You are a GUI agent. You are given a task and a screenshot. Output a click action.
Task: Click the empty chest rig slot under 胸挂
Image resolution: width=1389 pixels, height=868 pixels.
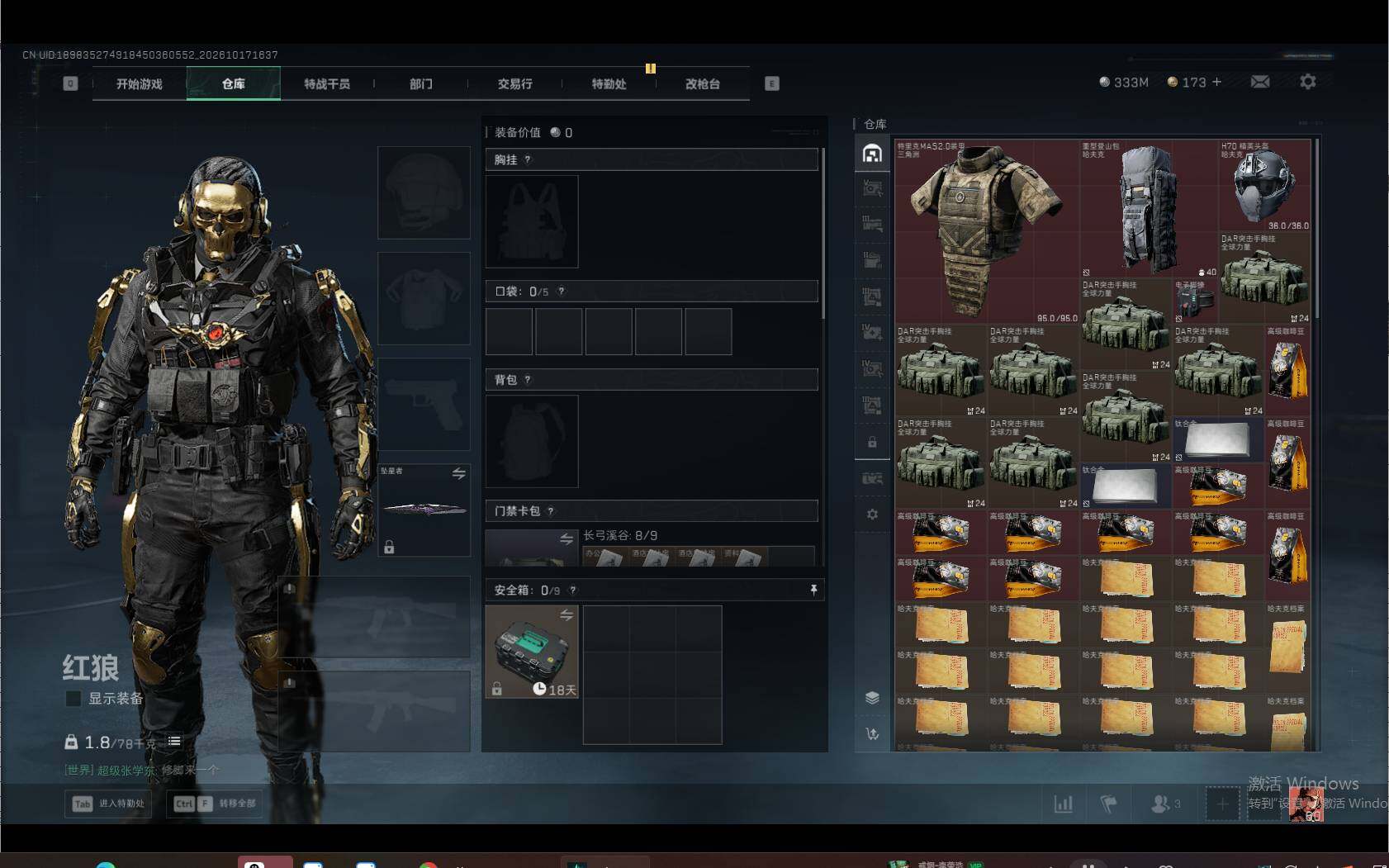(532, 221)
